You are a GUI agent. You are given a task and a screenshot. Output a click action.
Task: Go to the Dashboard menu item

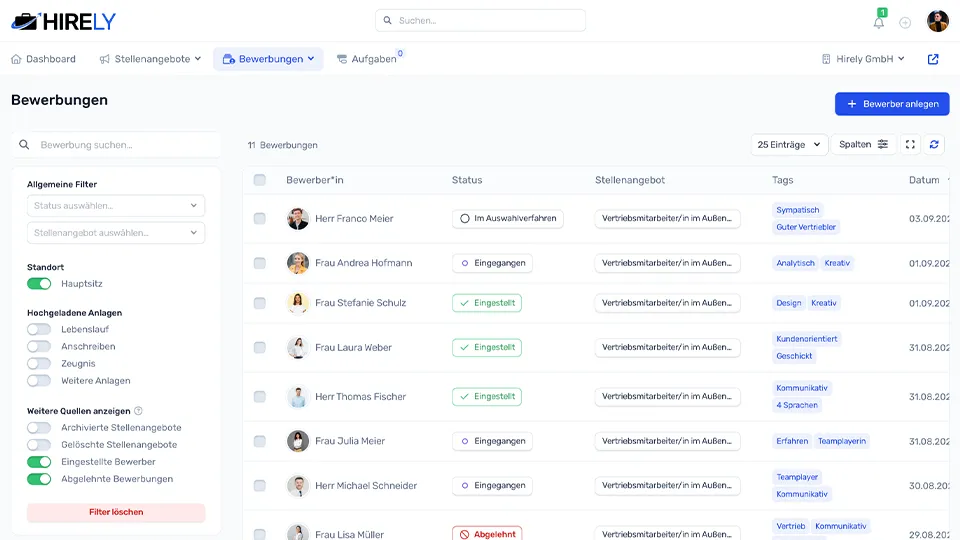point(43,59)
